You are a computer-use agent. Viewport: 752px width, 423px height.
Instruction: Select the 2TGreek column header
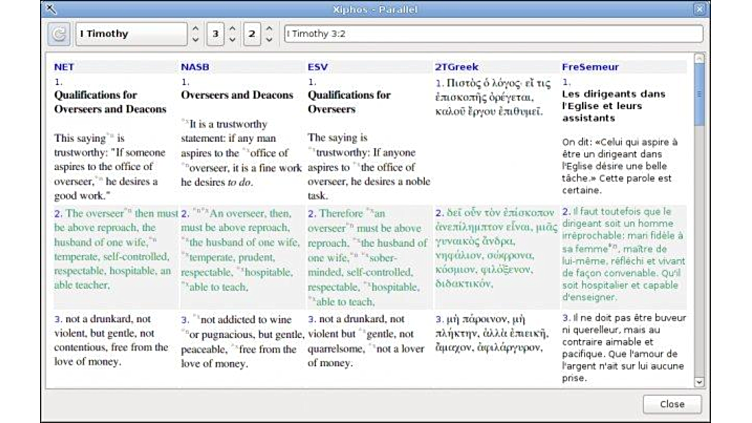456,67
